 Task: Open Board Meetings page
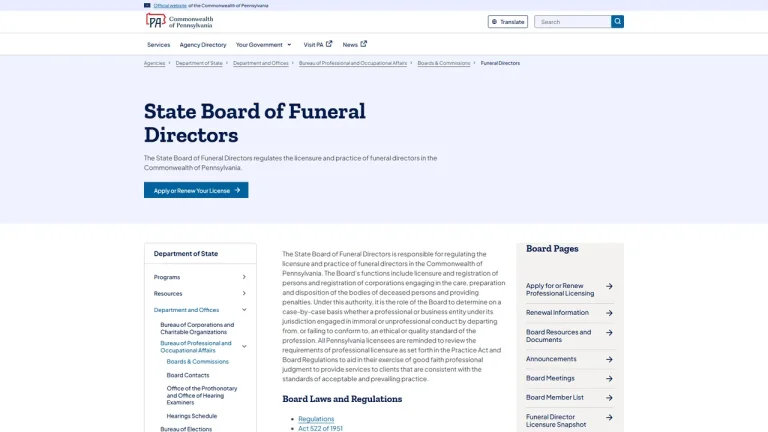(x=550, y=378)
